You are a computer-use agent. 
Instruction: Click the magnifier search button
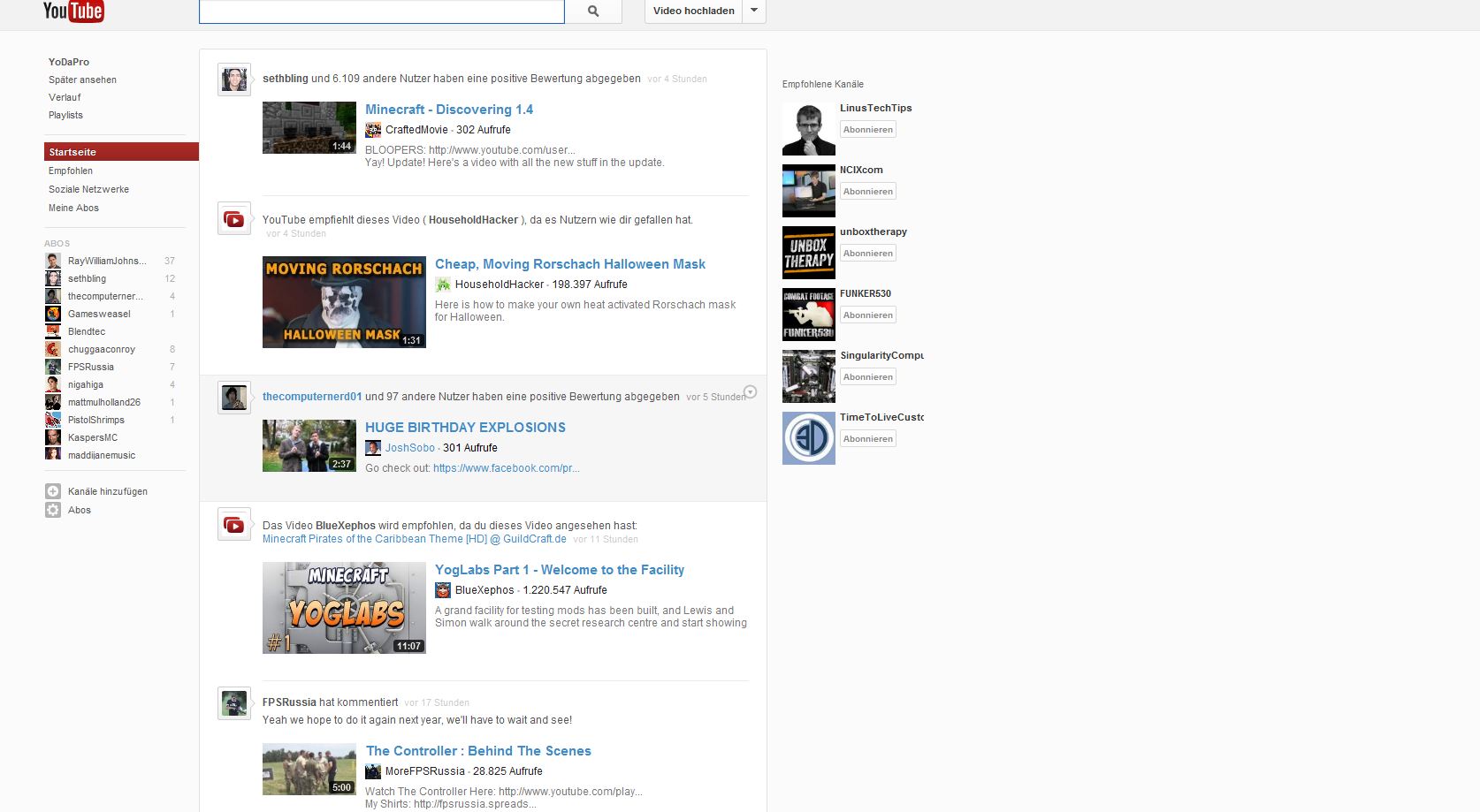(593, 11)
